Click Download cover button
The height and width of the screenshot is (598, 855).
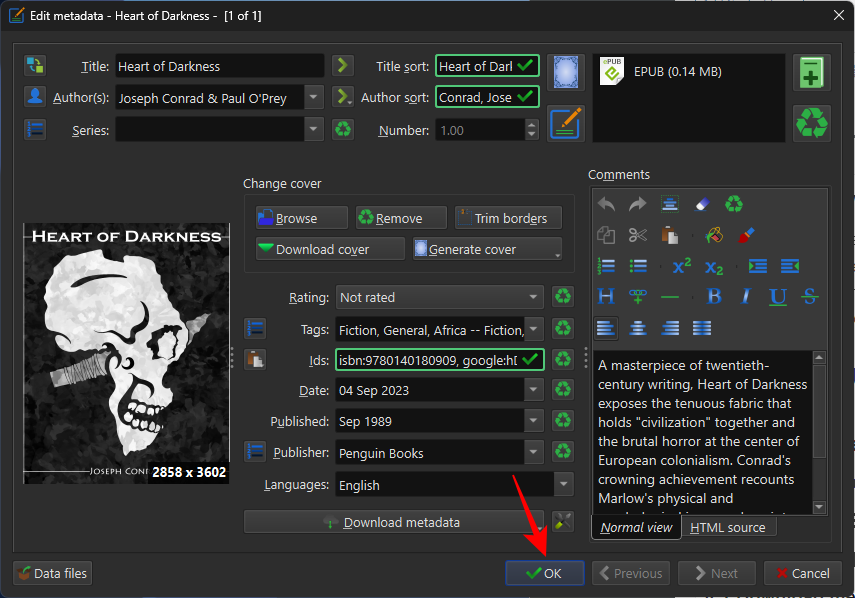(x=330, y=249)
